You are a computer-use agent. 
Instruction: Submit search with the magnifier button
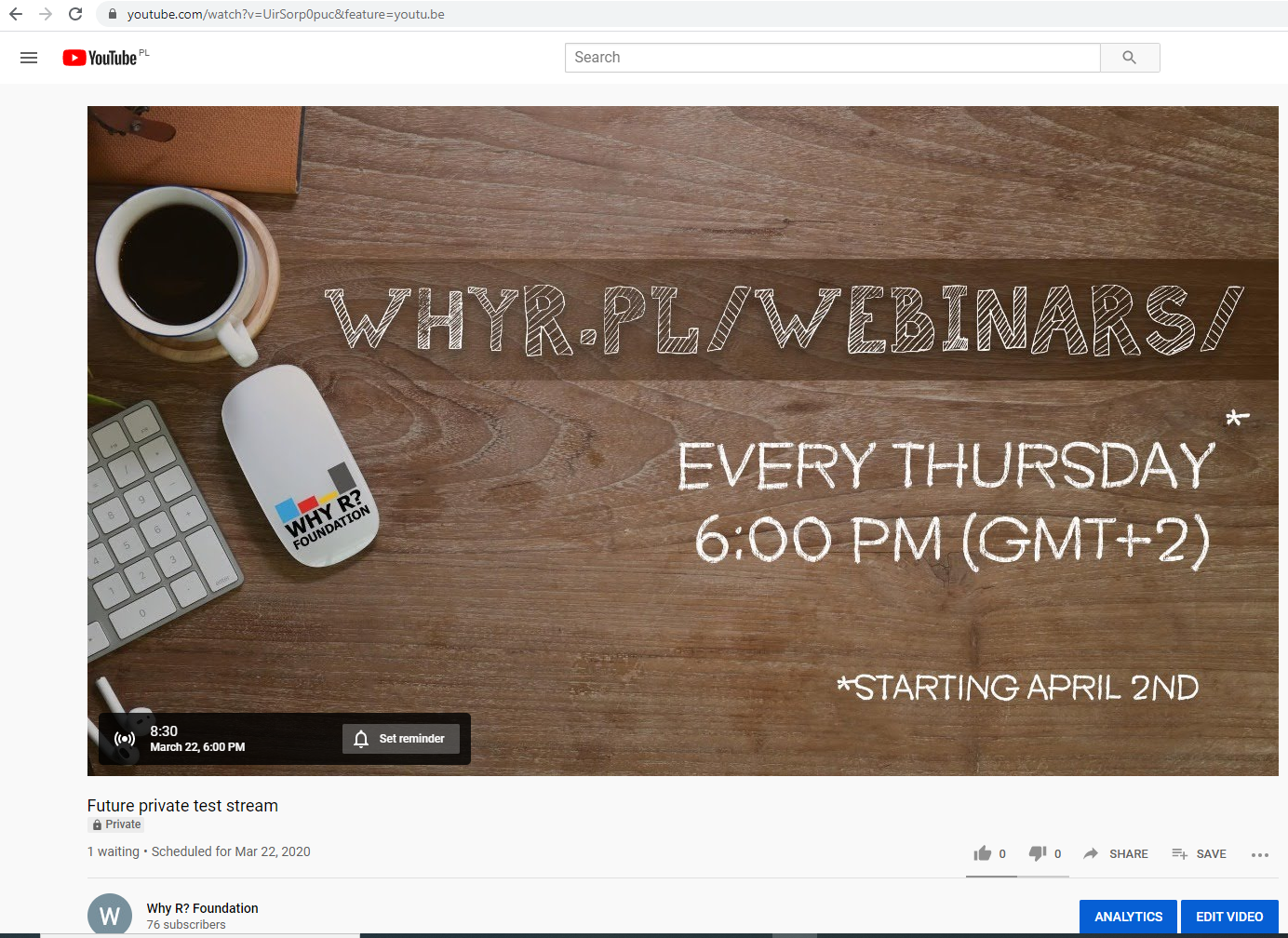1130,58
